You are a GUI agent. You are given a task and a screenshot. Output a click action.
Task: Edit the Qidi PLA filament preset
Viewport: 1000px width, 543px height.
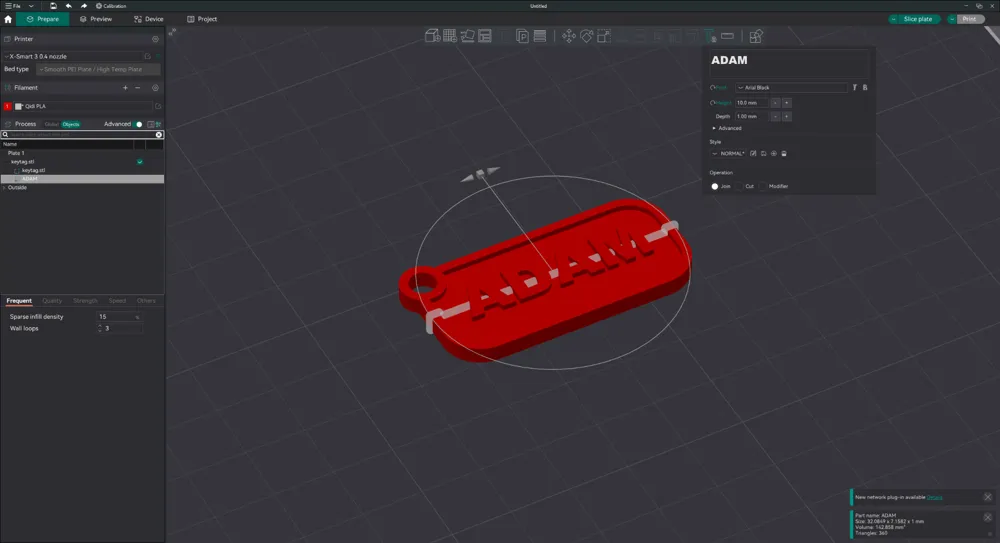click(x=158, y=107)
